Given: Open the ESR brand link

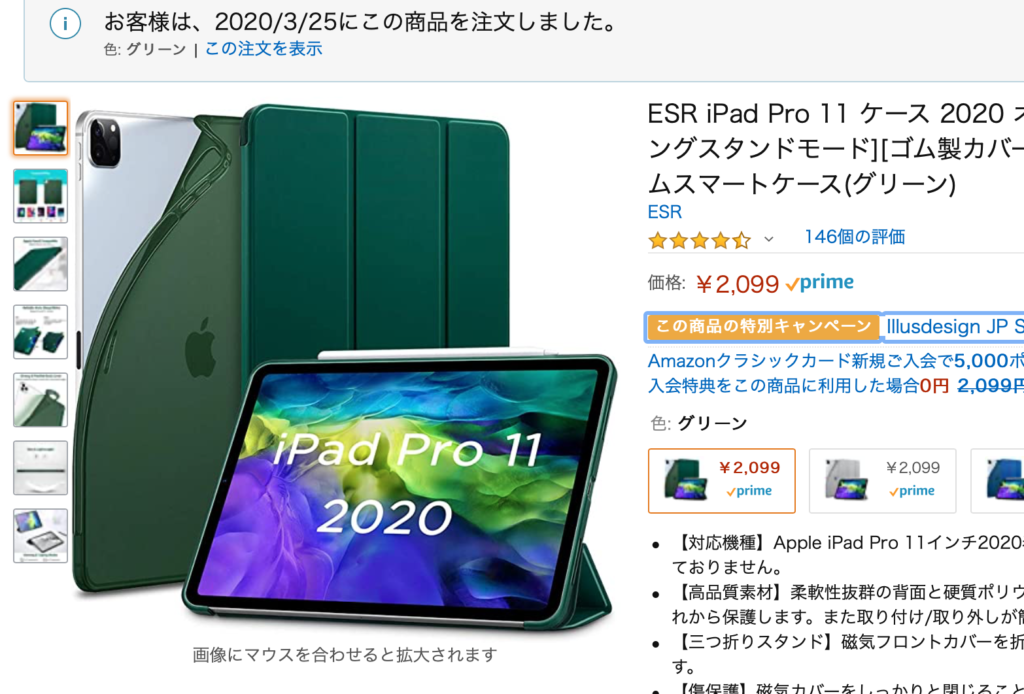Looking at the screenshot, I should coord(665,212).
